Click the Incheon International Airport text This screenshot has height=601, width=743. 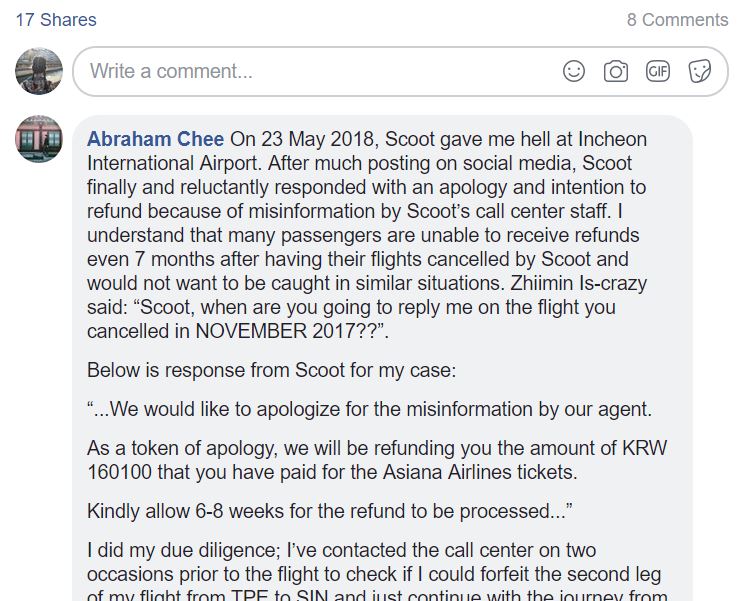pos(367,151)
